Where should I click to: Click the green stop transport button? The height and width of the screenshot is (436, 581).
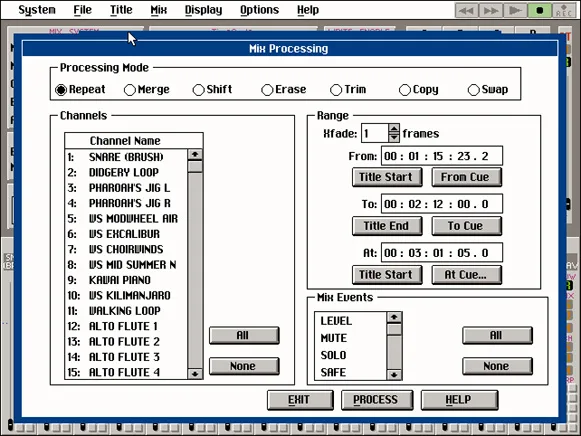coord(540,10)
